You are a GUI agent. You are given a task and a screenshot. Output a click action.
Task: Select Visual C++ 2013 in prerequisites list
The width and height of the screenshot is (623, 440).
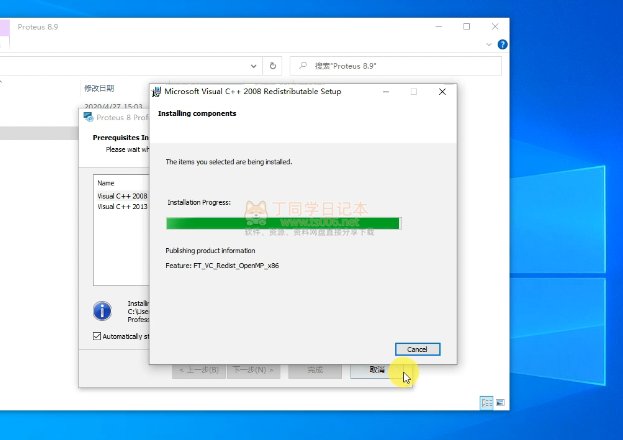point(123,207)
